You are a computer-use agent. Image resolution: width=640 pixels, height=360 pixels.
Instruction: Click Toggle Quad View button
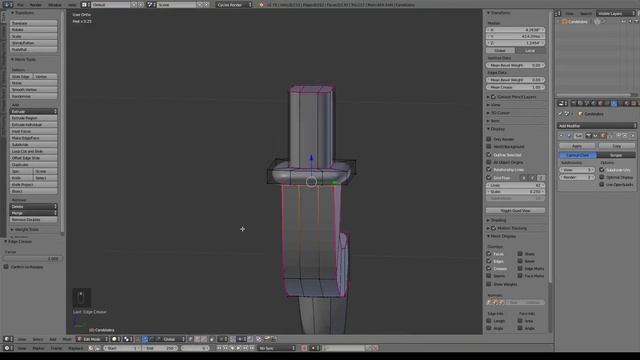515,211
